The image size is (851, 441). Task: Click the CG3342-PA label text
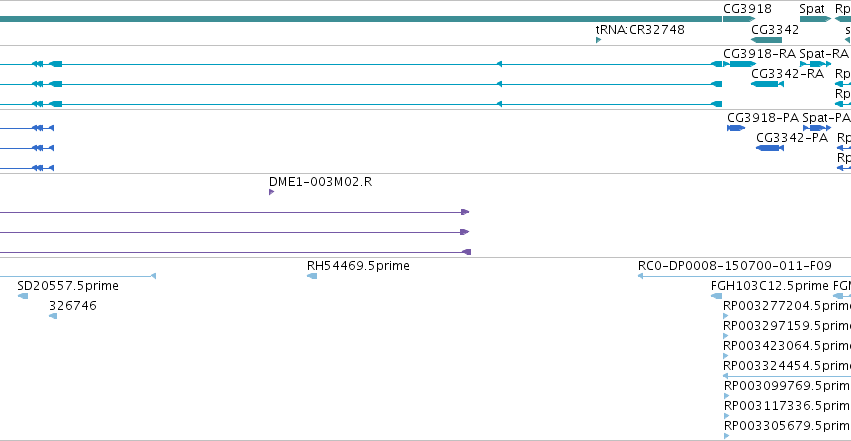coord(792,138)
